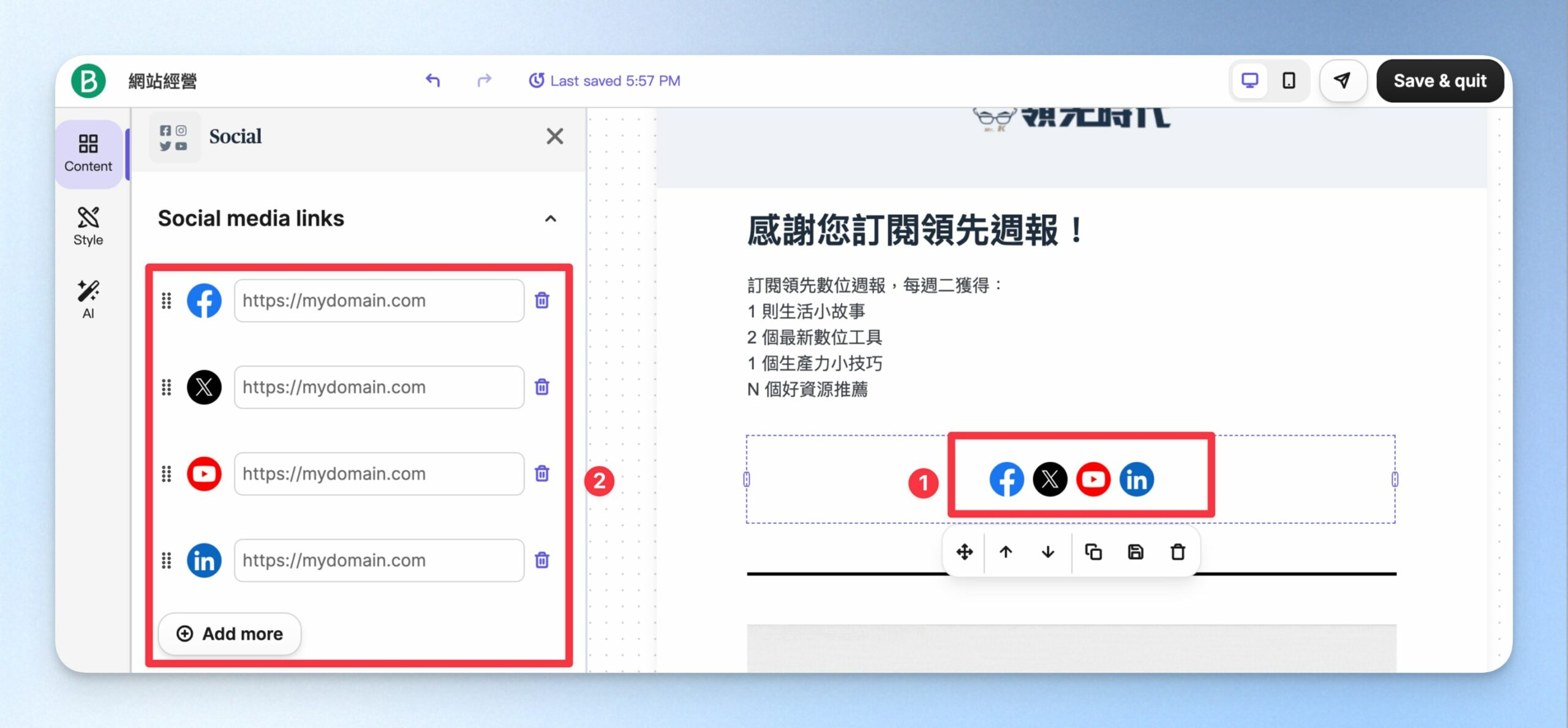Save the social block
Image resolution: width=1568 pixels, height=728 pixels.
click(1136, 552)
